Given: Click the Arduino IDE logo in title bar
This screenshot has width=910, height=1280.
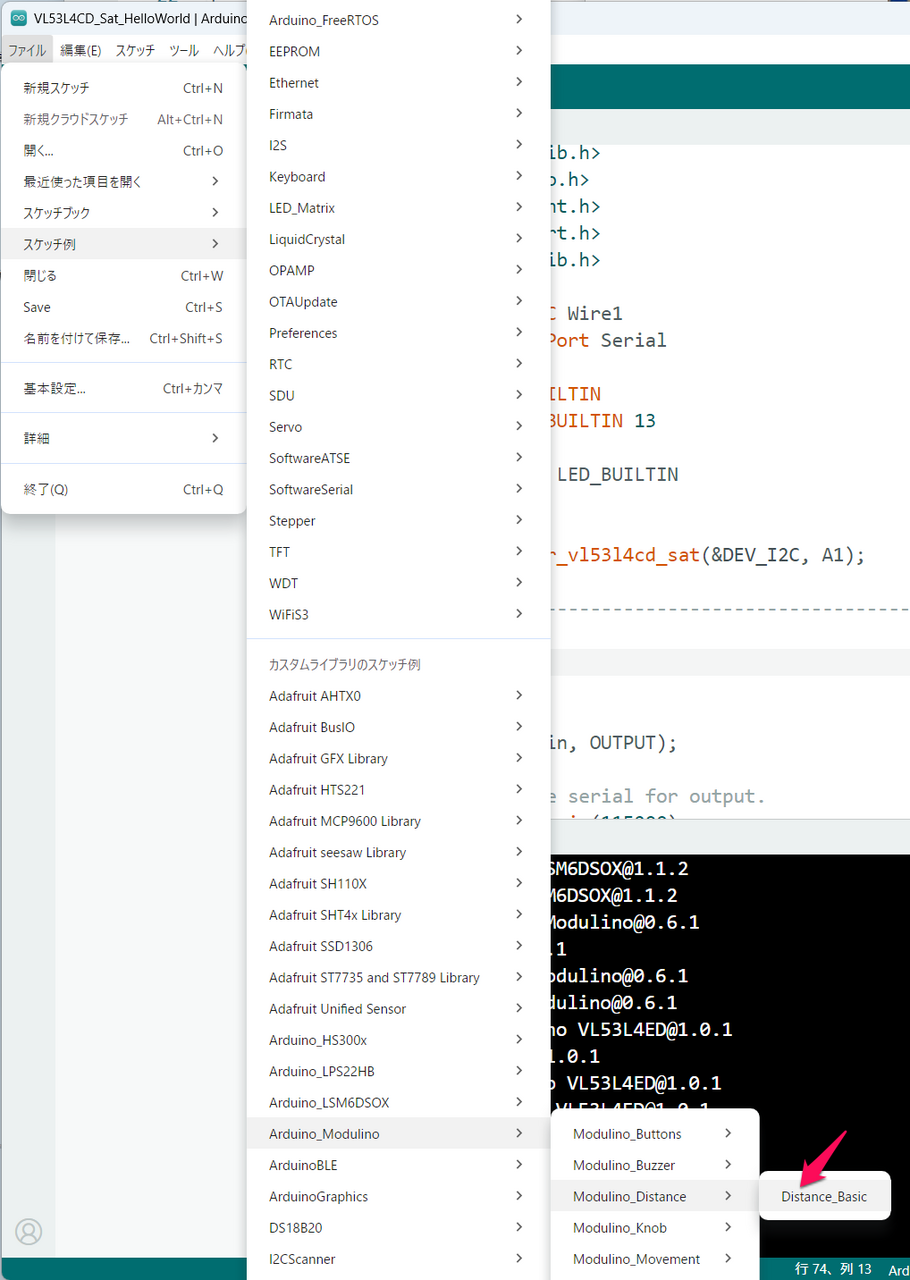Looking at the screenshot, I should coord(18,18).
